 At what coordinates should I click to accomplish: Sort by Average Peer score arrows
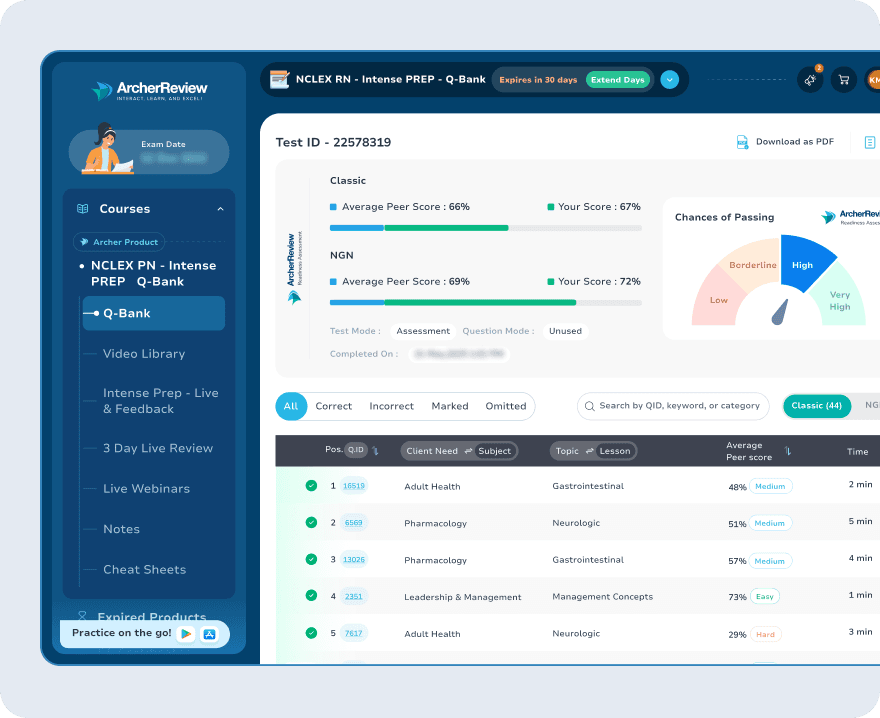click(788, 451)
